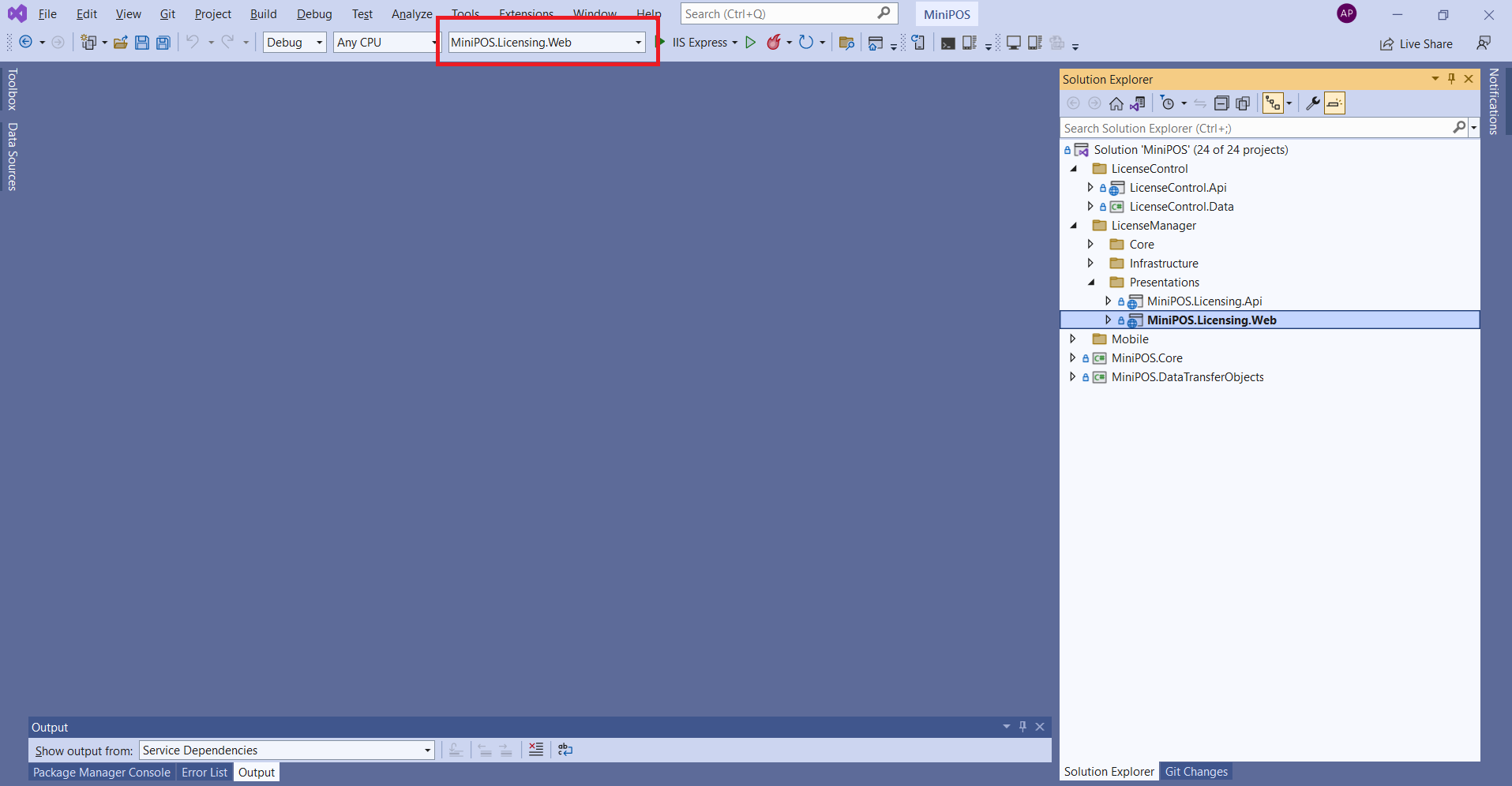The width and height of the screenshot is (1512, 786).
Task: Open the Service Dependencies output source dropdown
Action: (287, 750)
